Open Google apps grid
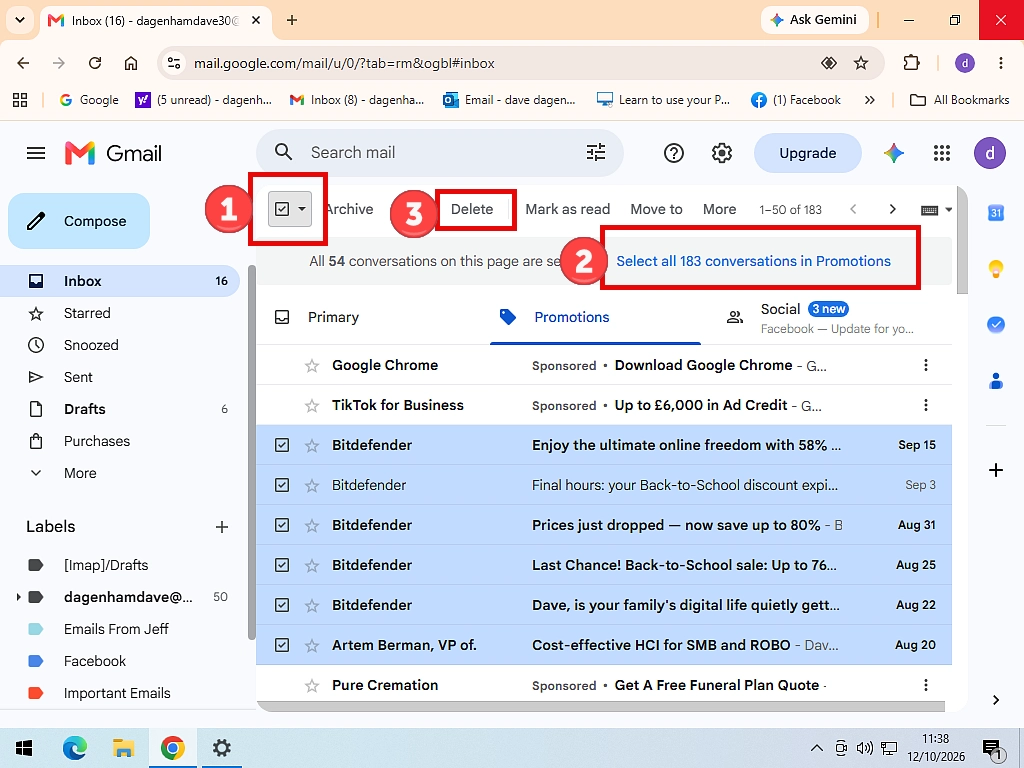Image resolution: width=1024 pixels, height=768 pixels. (942, 153)
